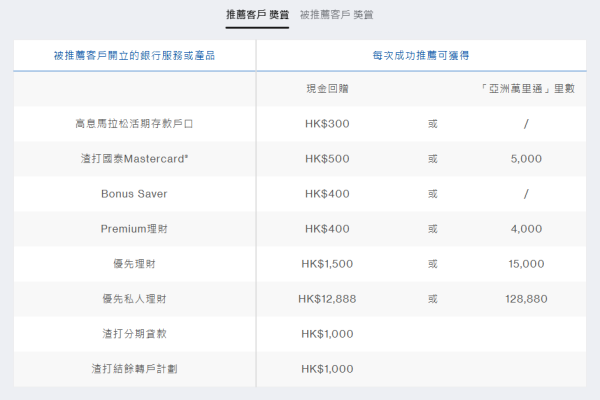Image resolution: width=600 pixels, height=400 pixels.
Task: Click the HK$300 cash rebate value
Action: click(327, 124)
